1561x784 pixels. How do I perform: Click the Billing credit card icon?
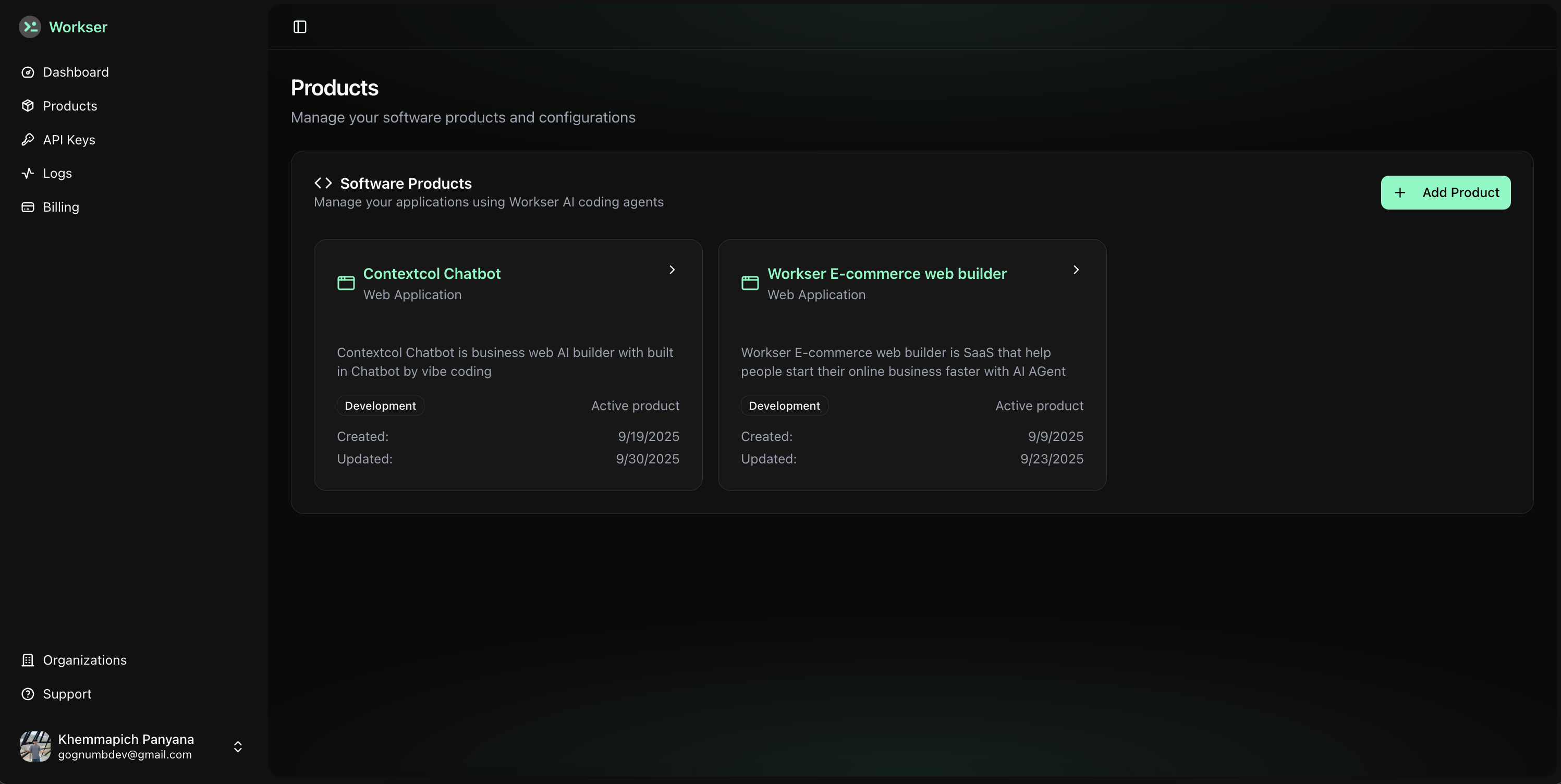coord(29,206)
